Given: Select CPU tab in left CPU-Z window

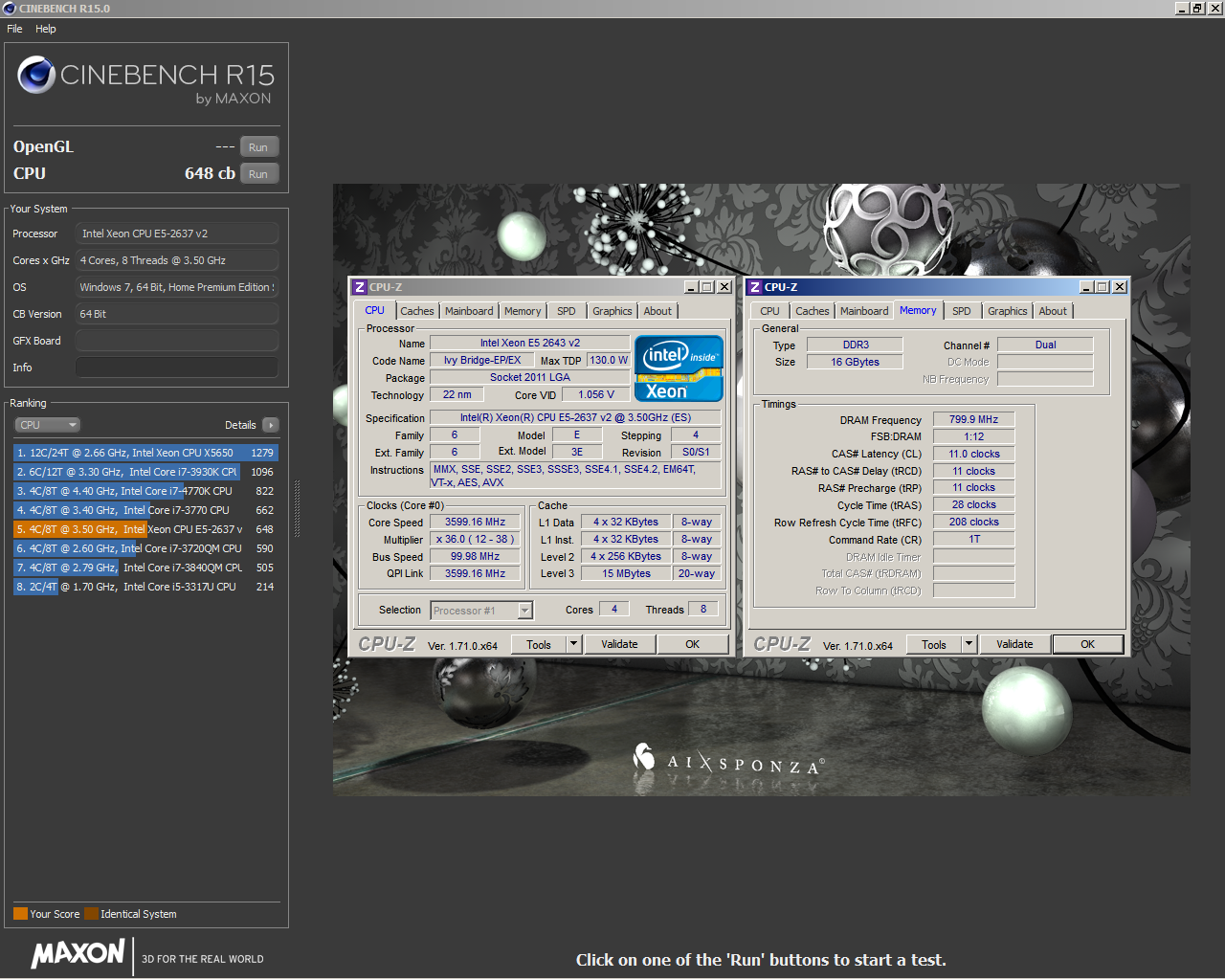Looking at the screenshot, I should click(x=374, y=310).
